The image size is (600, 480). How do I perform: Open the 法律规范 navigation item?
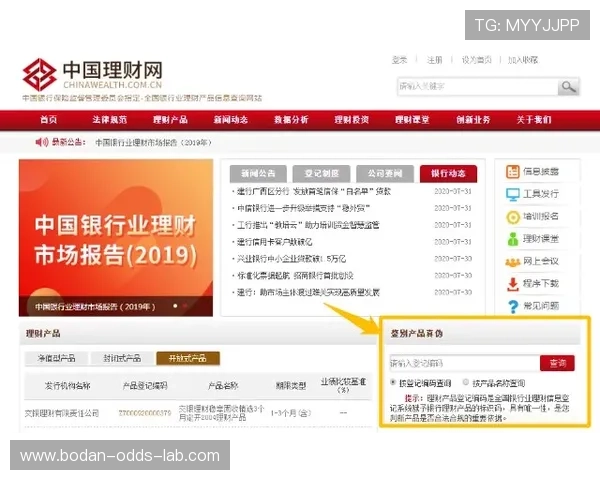pos(109,120)
